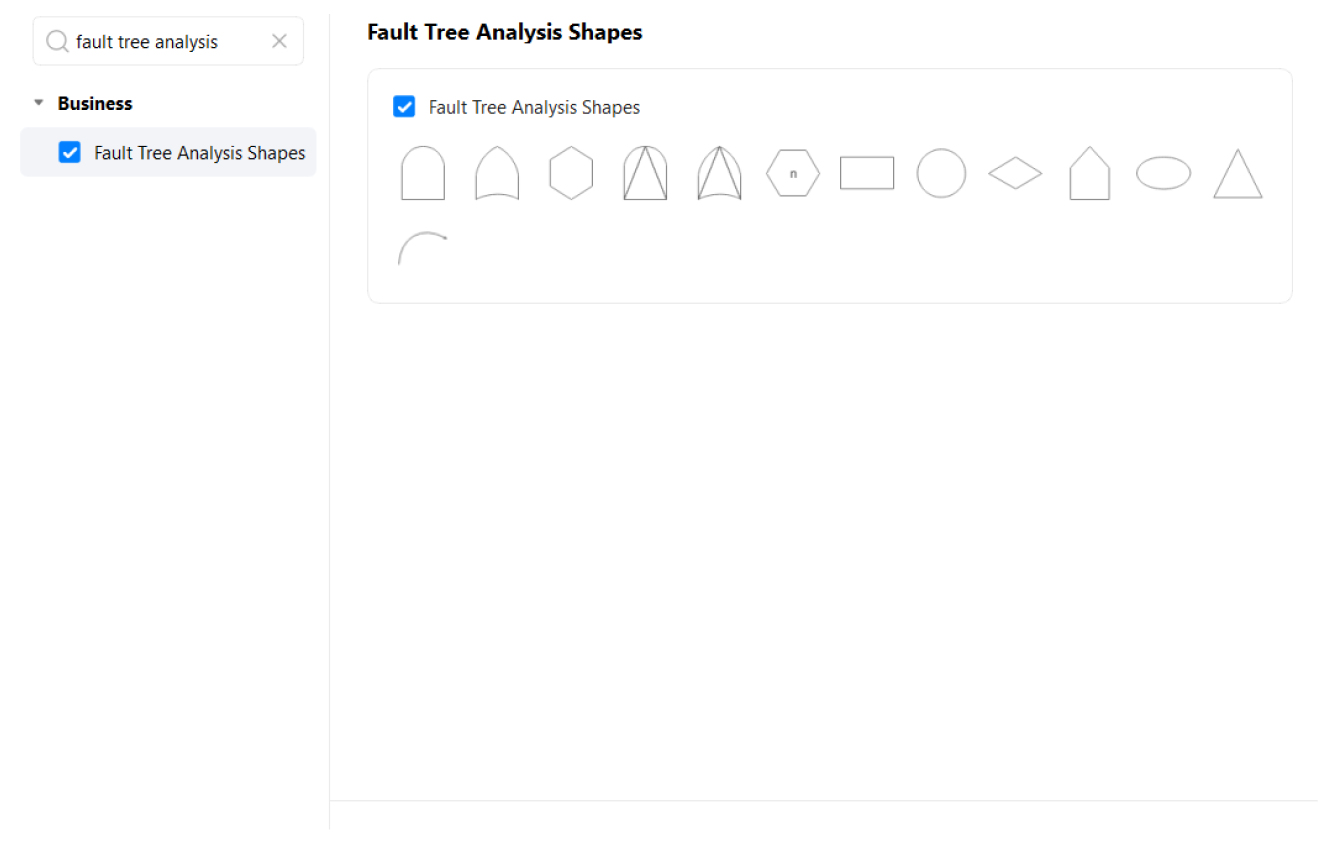Click in the 'fault tree analysis' search box
The height and width of the screenshot is (844, 1332).
[168, 41]
